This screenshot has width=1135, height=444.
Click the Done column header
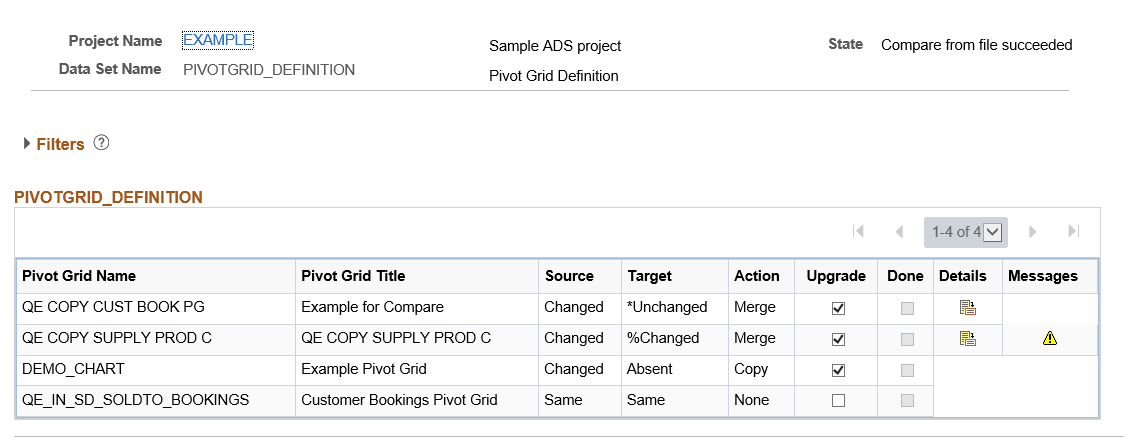click(906, 276)
